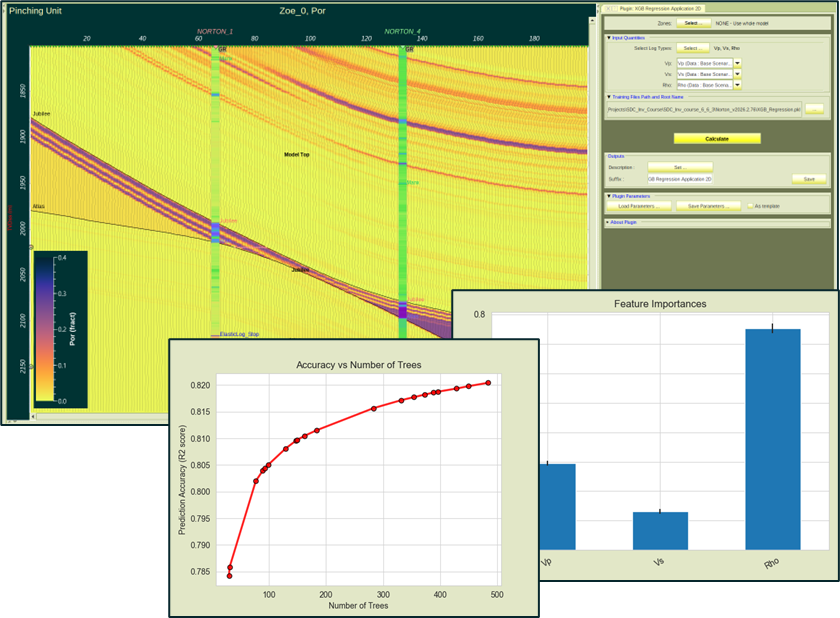Open the Rho data dropdown arrow
840x618 pixels.
(x=737, y=86)
